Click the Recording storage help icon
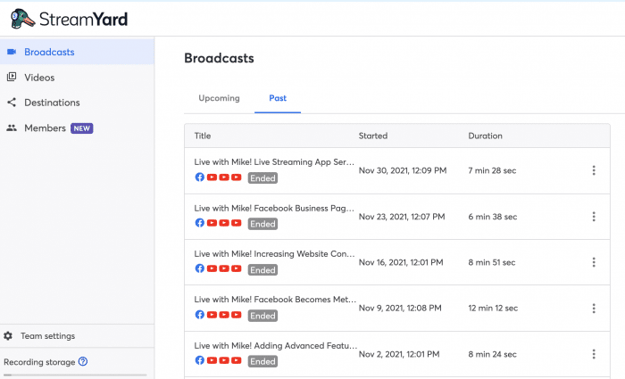Screen dimensions: 625x379 click(x=83, y=361)
